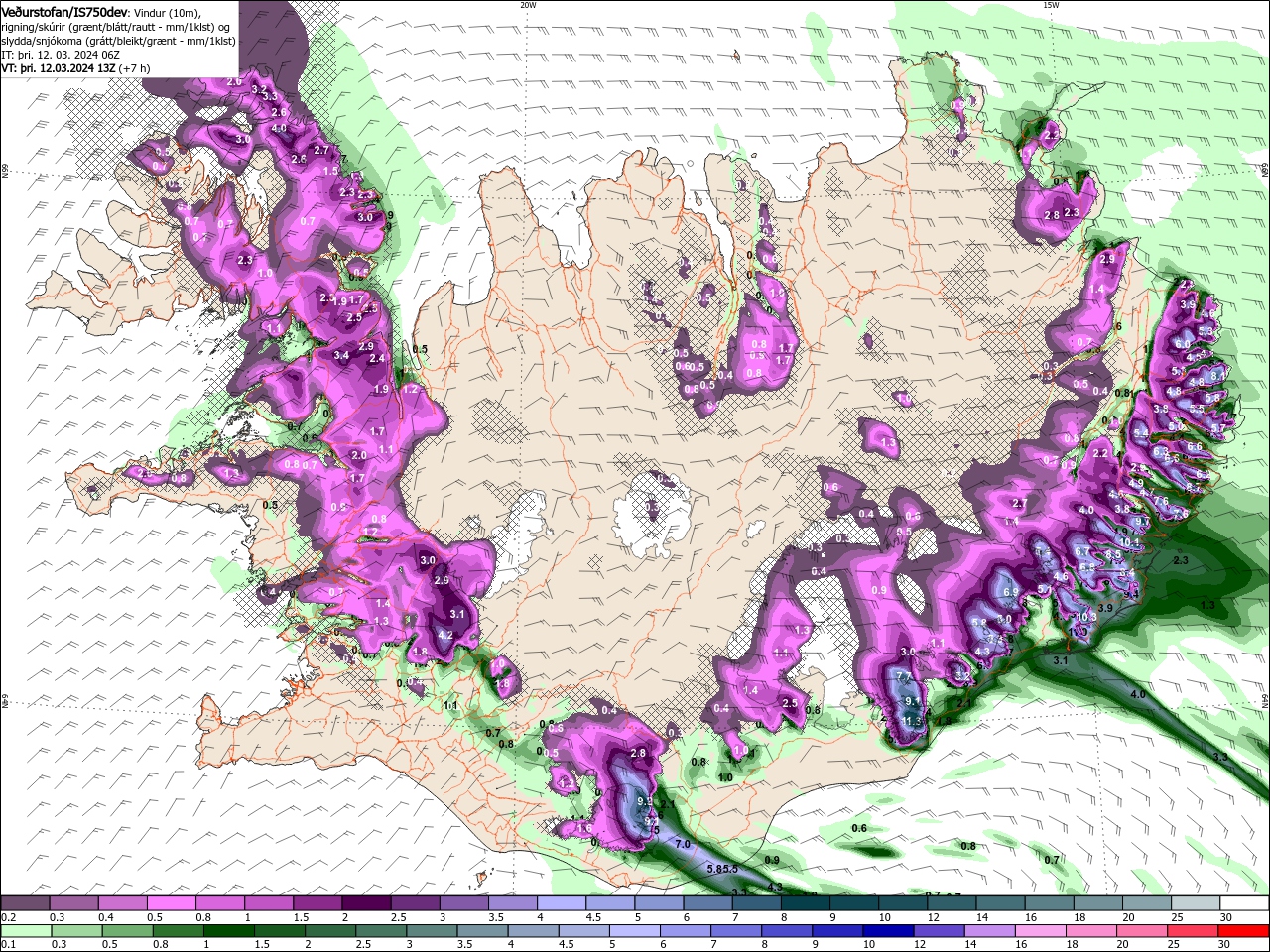Click the 10.3 snowfall value on the map

[1086, 617]
